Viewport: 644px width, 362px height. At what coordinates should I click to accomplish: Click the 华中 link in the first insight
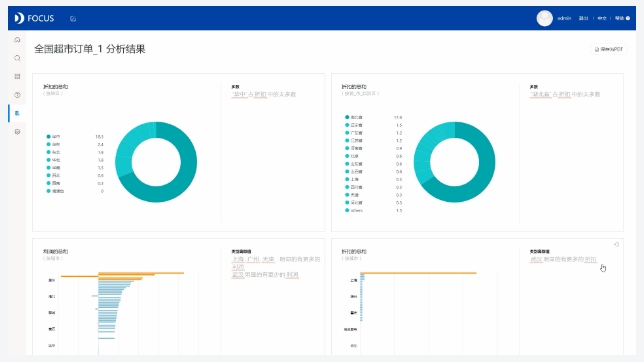coord(239,95)
